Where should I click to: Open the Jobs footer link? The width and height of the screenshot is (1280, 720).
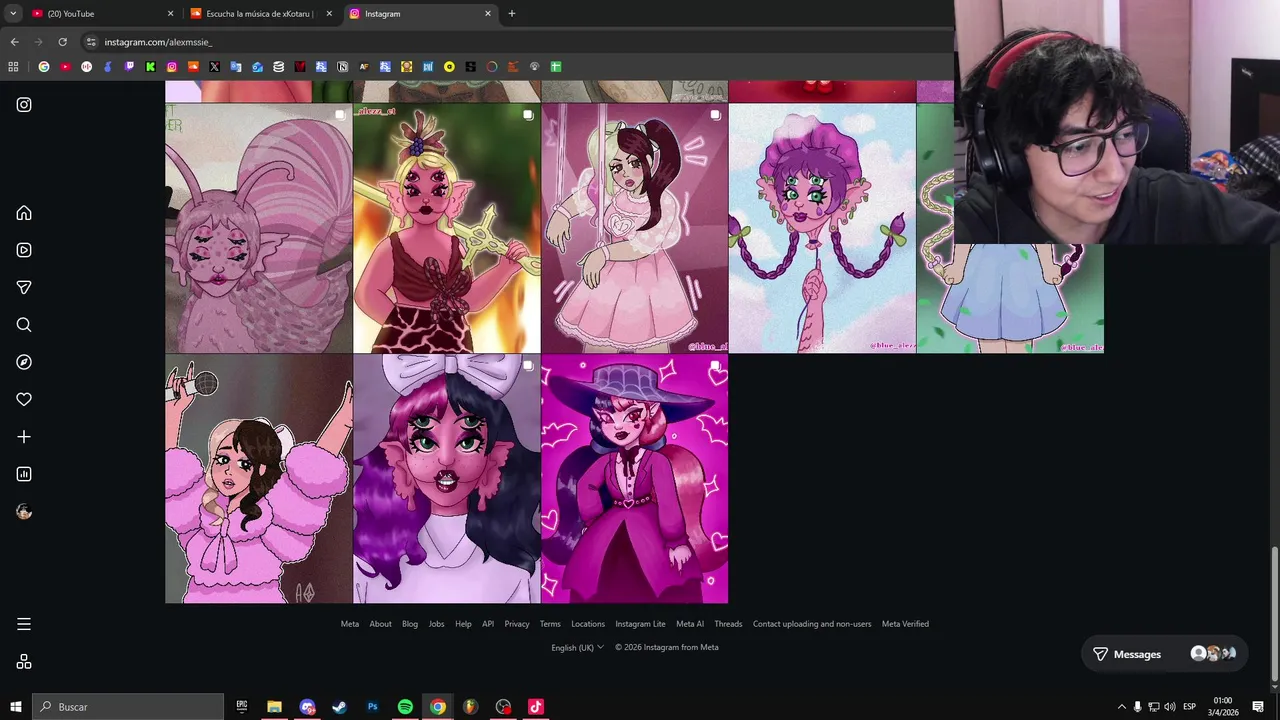(x=437, y=624)
